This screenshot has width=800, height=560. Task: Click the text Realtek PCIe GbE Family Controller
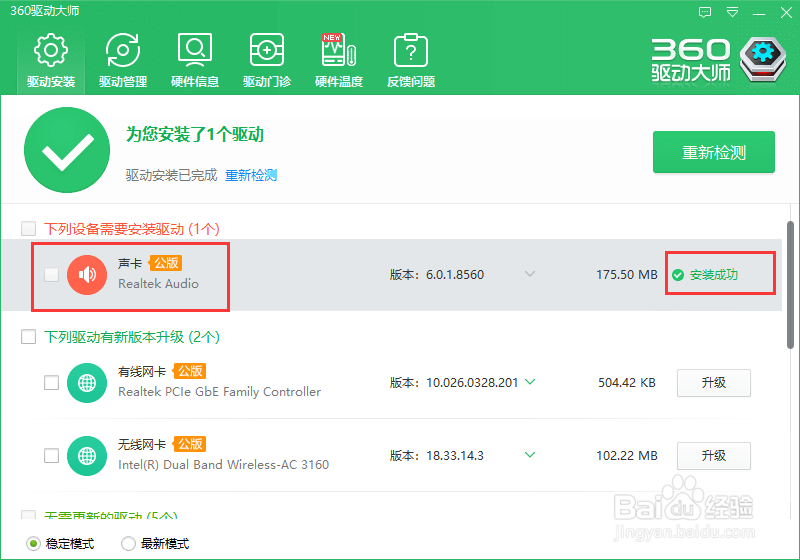pos(219,392)
